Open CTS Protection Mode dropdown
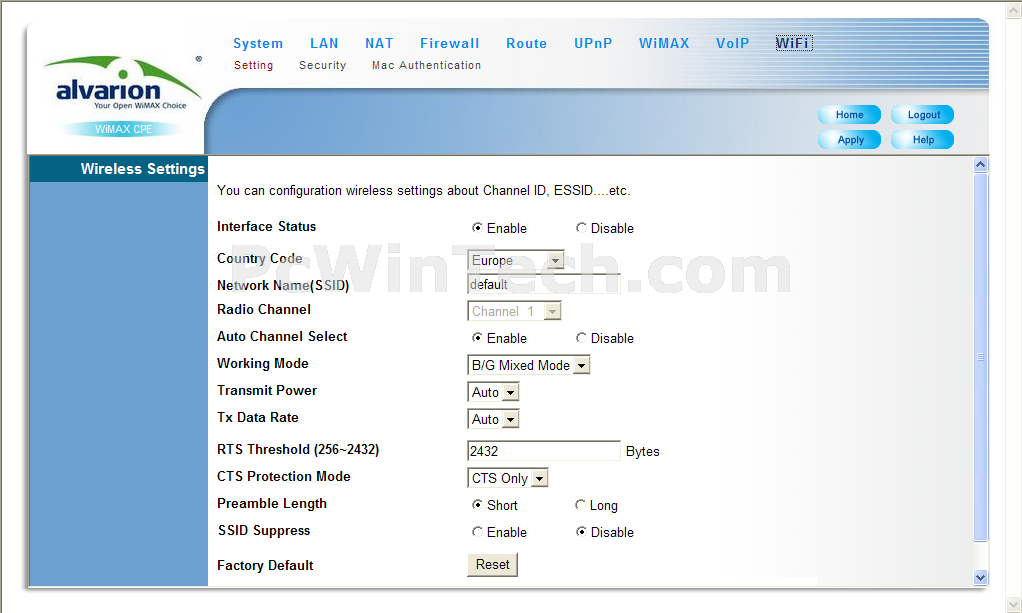 pos(508,478)
